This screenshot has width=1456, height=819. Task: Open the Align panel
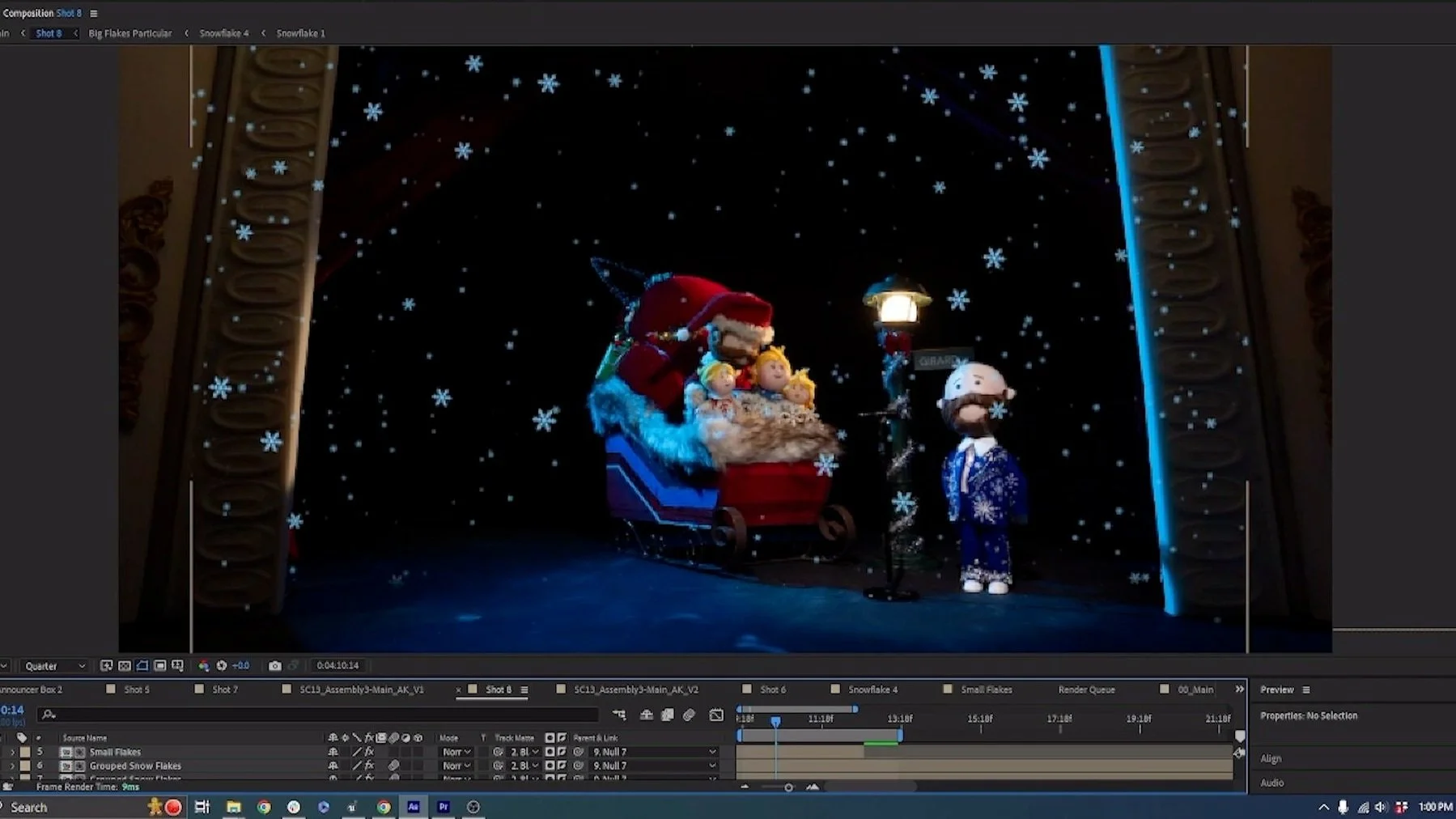pos(1271,758)
